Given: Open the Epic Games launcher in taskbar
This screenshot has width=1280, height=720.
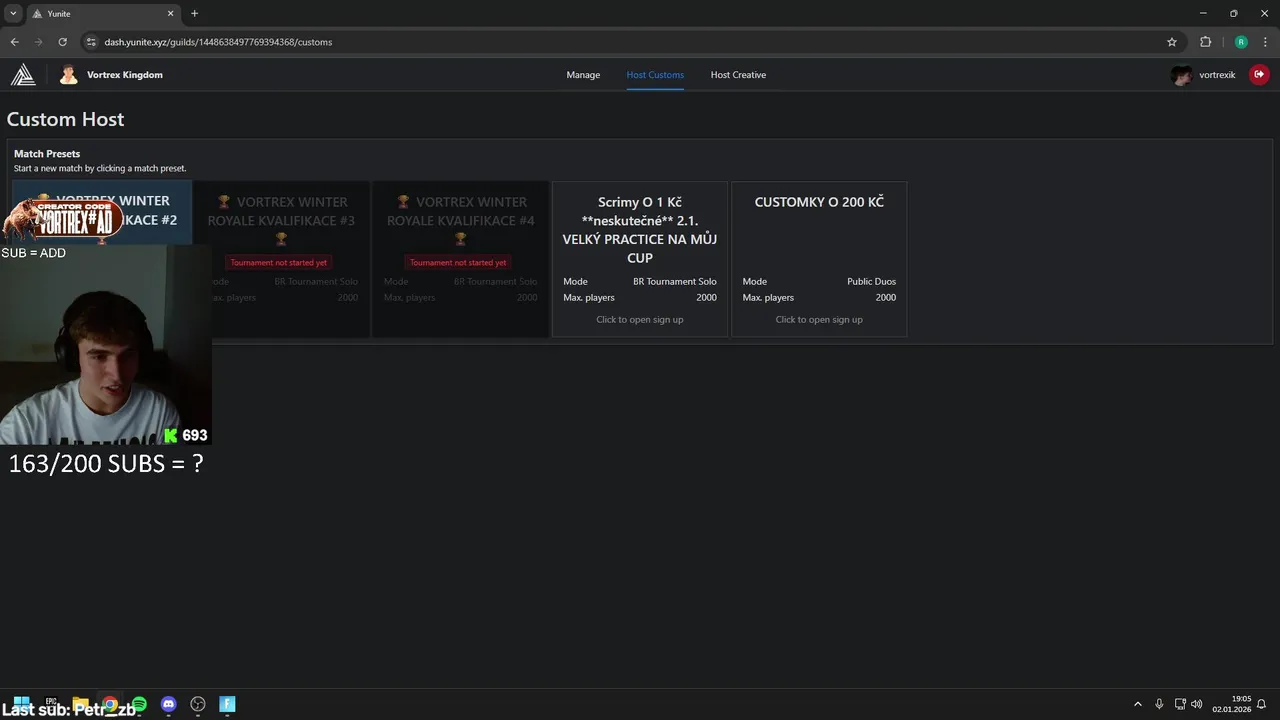Looking at the screenshot, I should tap(51, 704).
